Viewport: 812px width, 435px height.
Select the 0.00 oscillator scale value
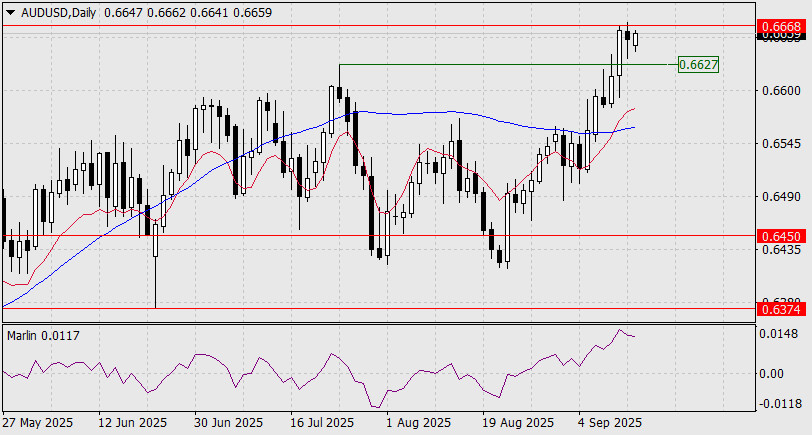774,373
